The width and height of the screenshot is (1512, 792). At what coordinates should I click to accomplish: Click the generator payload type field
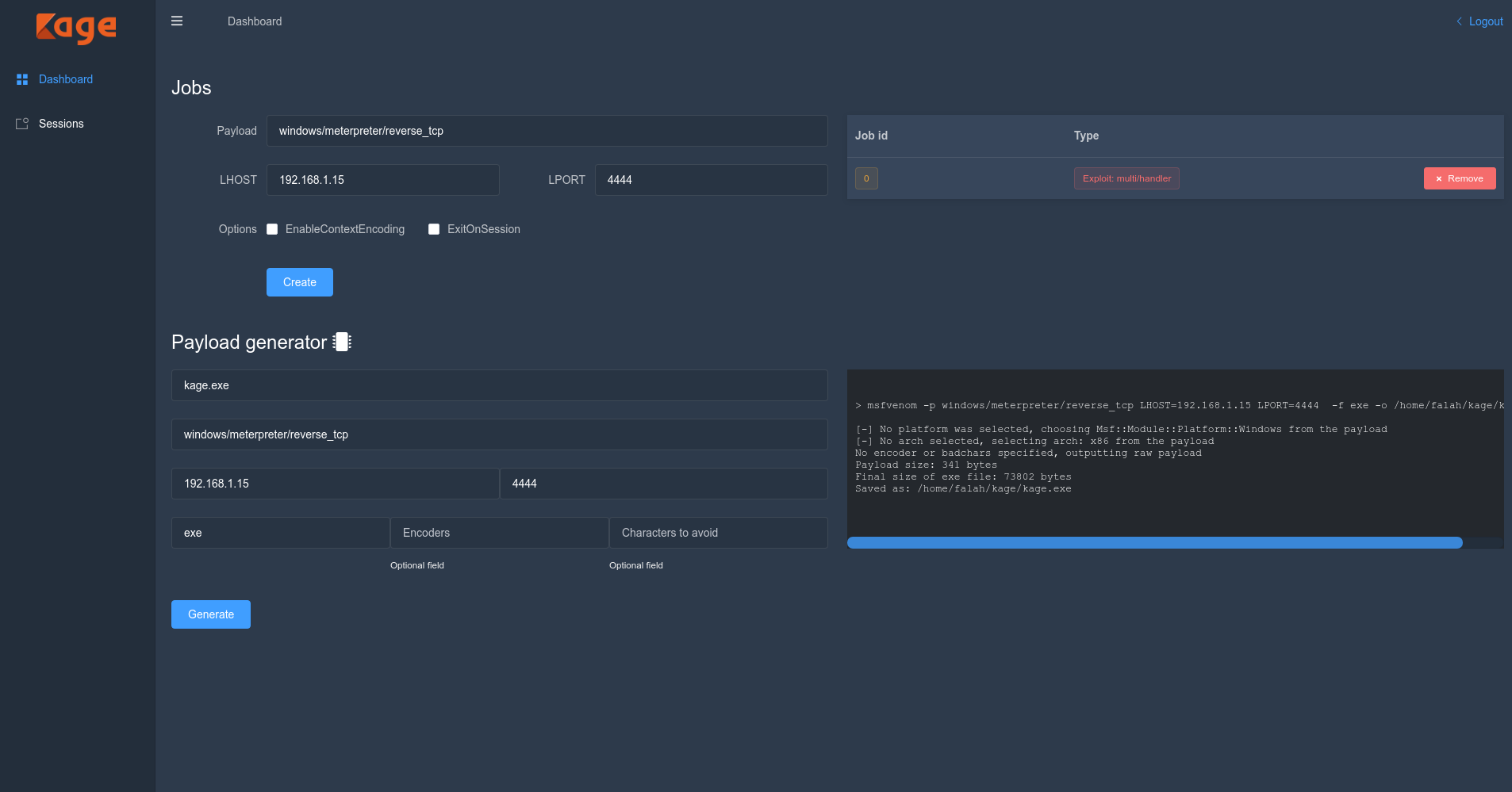pyautogui.click(x=500, y=434)
